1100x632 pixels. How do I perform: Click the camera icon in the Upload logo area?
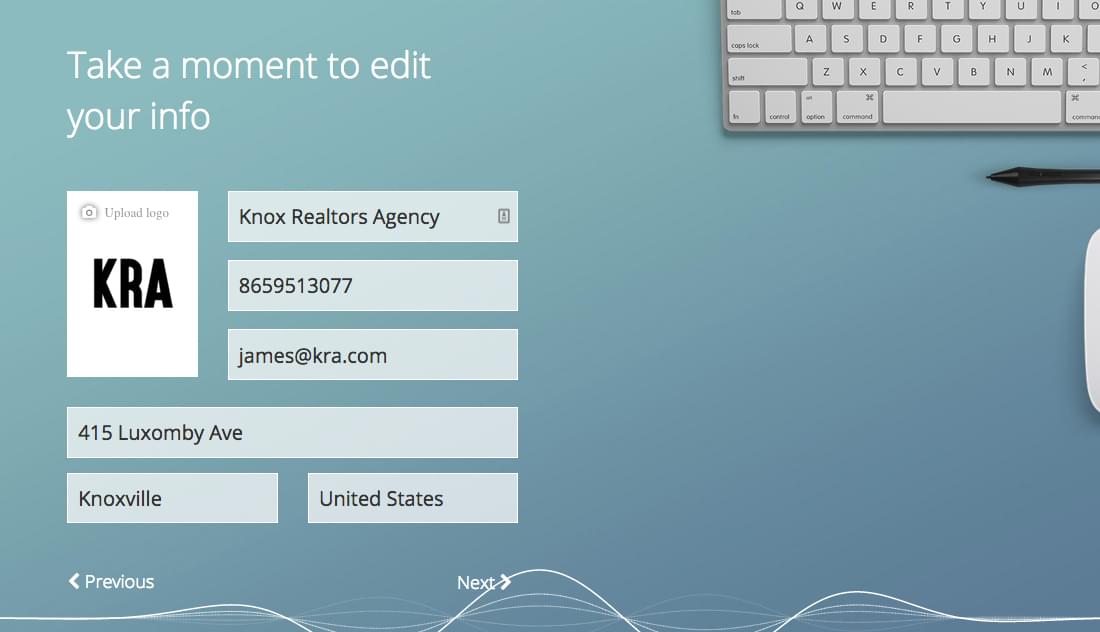pos(89,212)
